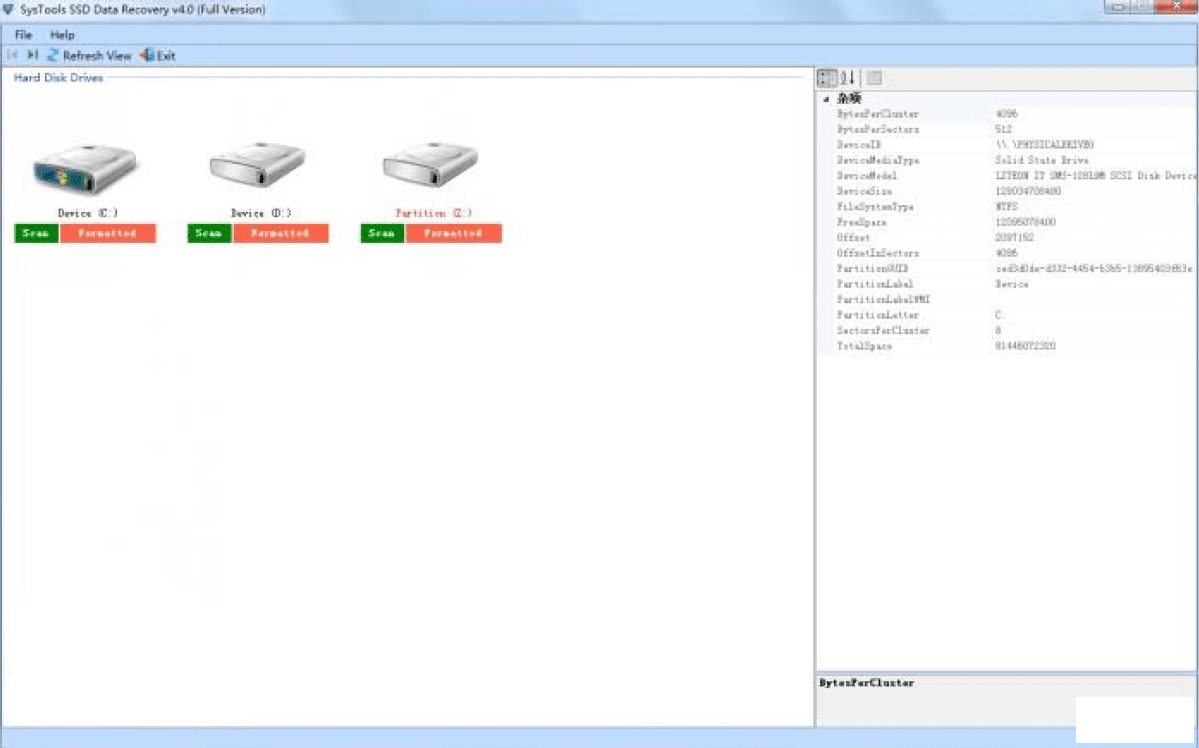Switch property grid to categorized view
This screenshot has width=1199, height=748.
pyautogui.click(x=827, y=78)
